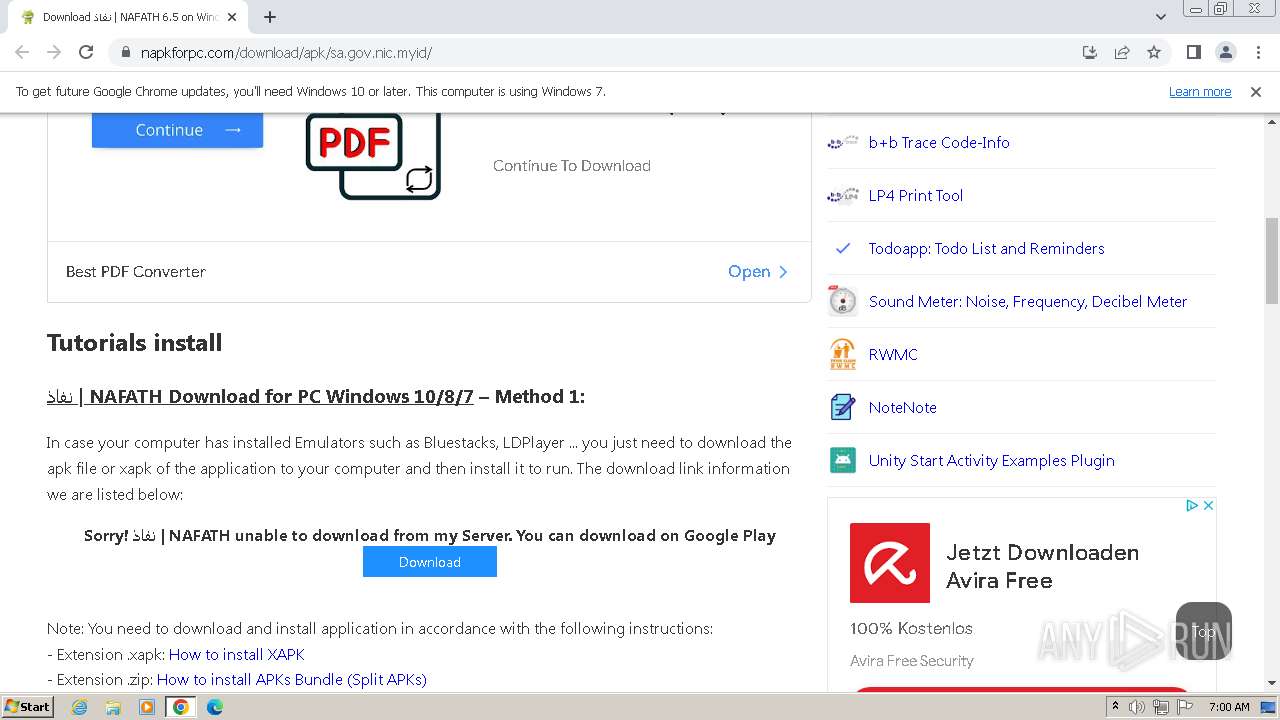Open Sound Meter: Noise, Frequency, Decibel Meter
Screen dimensions: 1280x720
tap(1028, 301)
